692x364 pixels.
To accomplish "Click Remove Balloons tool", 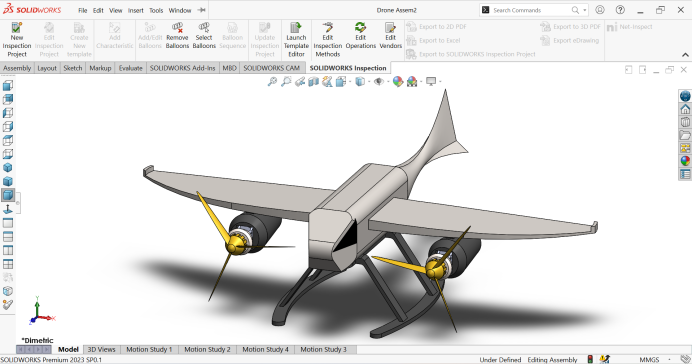I will (177, 36).
